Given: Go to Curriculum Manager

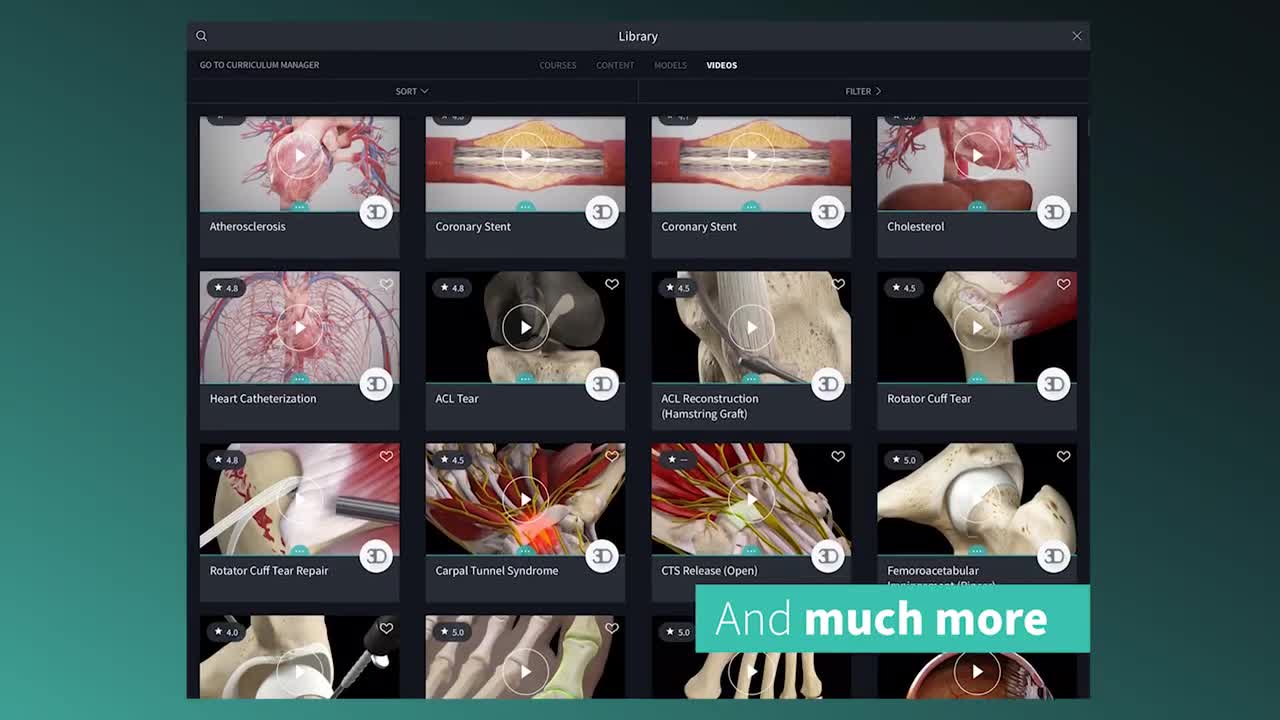Looking at the screenshot, I should (x=259, y=65).
